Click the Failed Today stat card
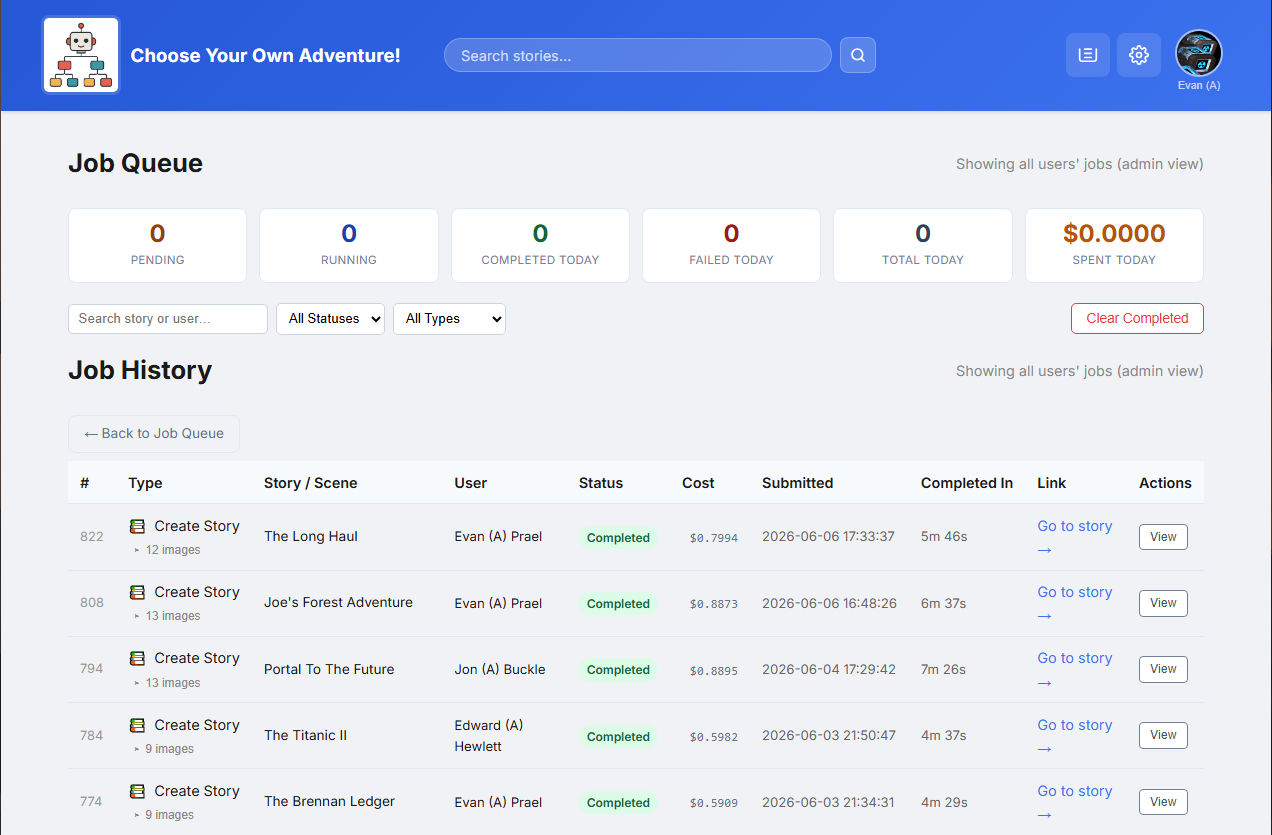The width and height of the screenshot is (1272, 835). (x=731, y=245)
